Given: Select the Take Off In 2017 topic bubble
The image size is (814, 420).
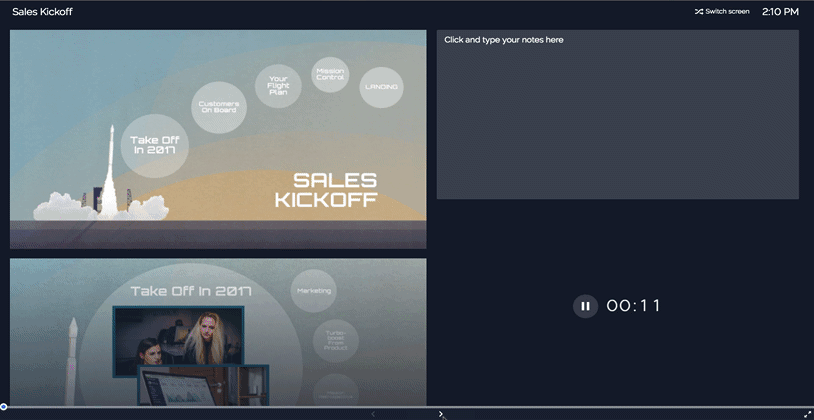Looking at the screenshot, I should tap(154, 146).
